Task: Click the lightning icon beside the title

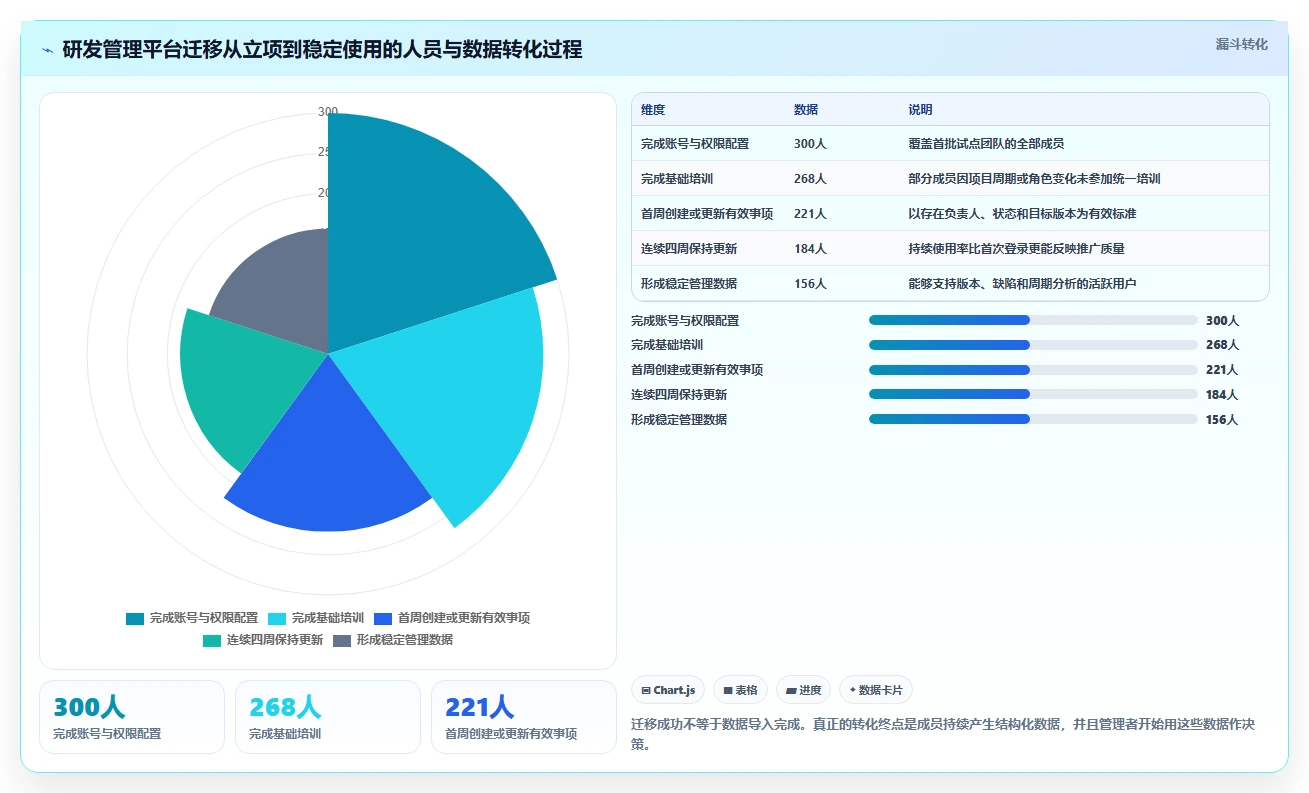Action: point(47,50)
